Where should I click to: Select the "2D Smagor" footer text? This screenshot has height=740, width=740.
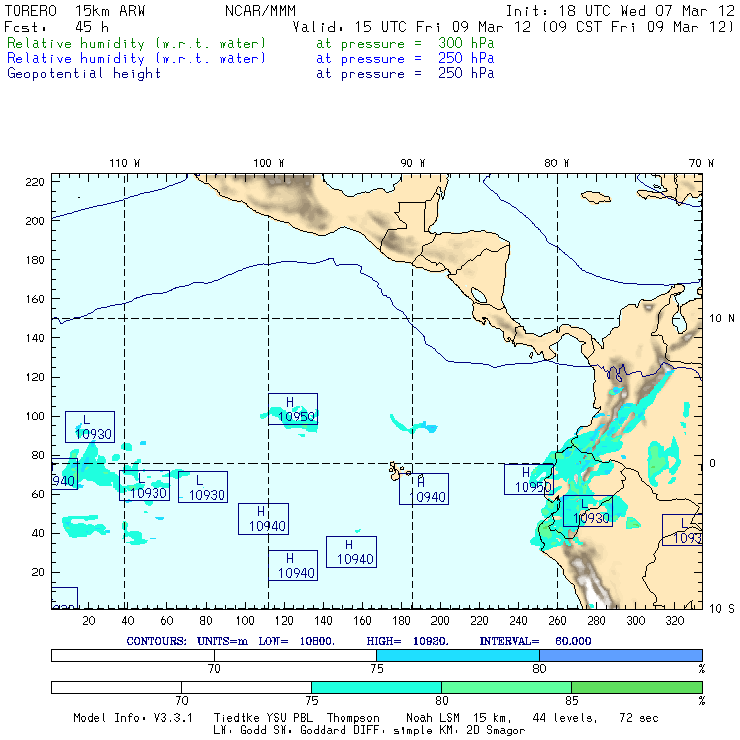point(496,731)
